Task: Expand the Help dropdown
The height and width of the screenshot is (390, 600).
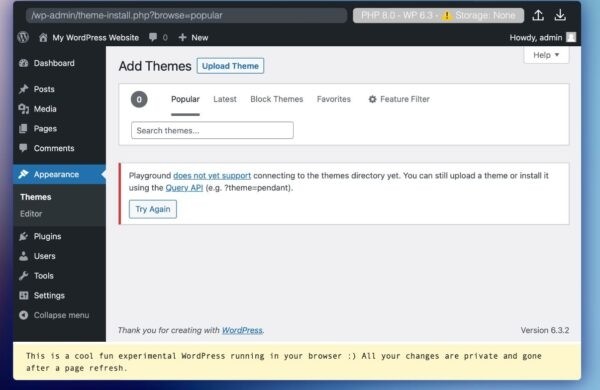Action: click(x=546, y=55)
